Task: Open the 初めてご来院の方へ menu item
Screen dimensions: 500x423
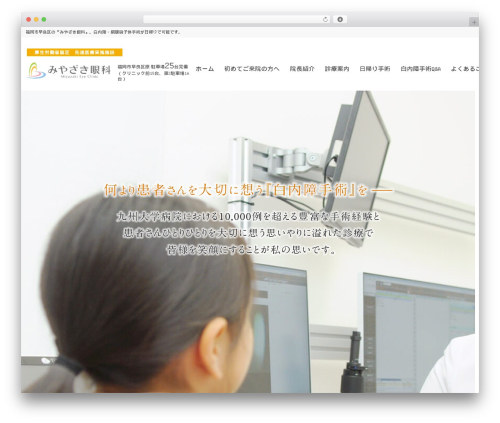Action: click(252, 69)
